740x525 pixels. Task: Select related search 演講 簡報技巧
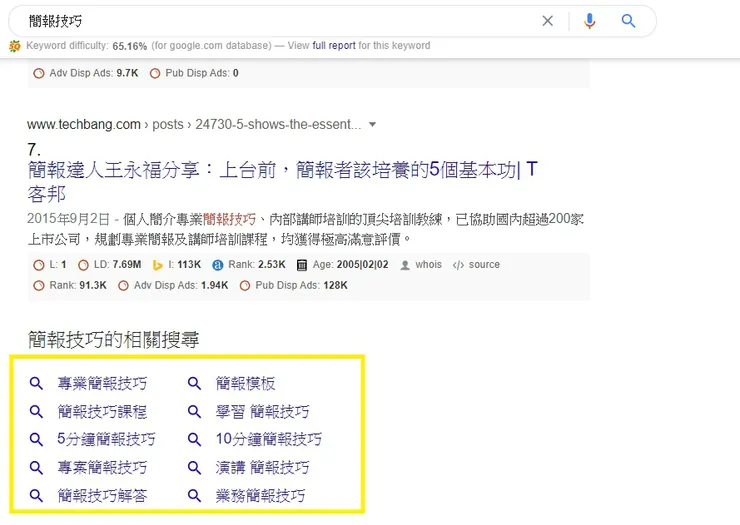(x=262, y=467)
